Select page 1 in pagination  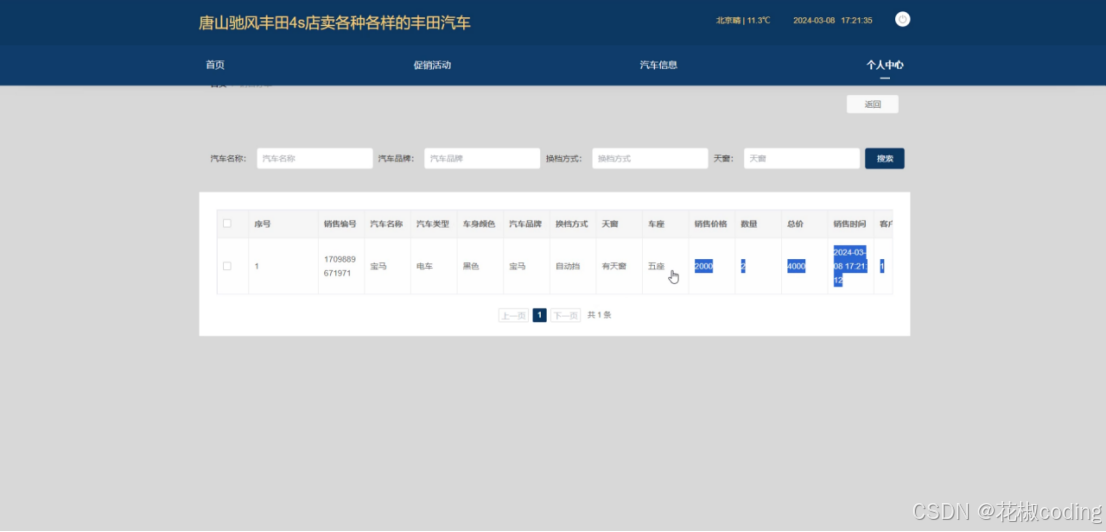click(540, 315)
